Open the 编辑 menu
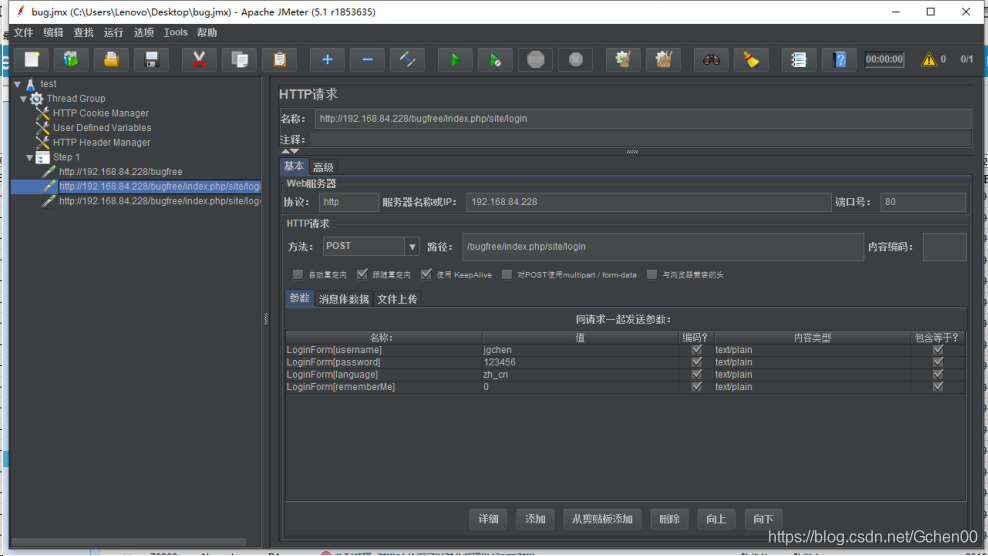 pos(54,32)
